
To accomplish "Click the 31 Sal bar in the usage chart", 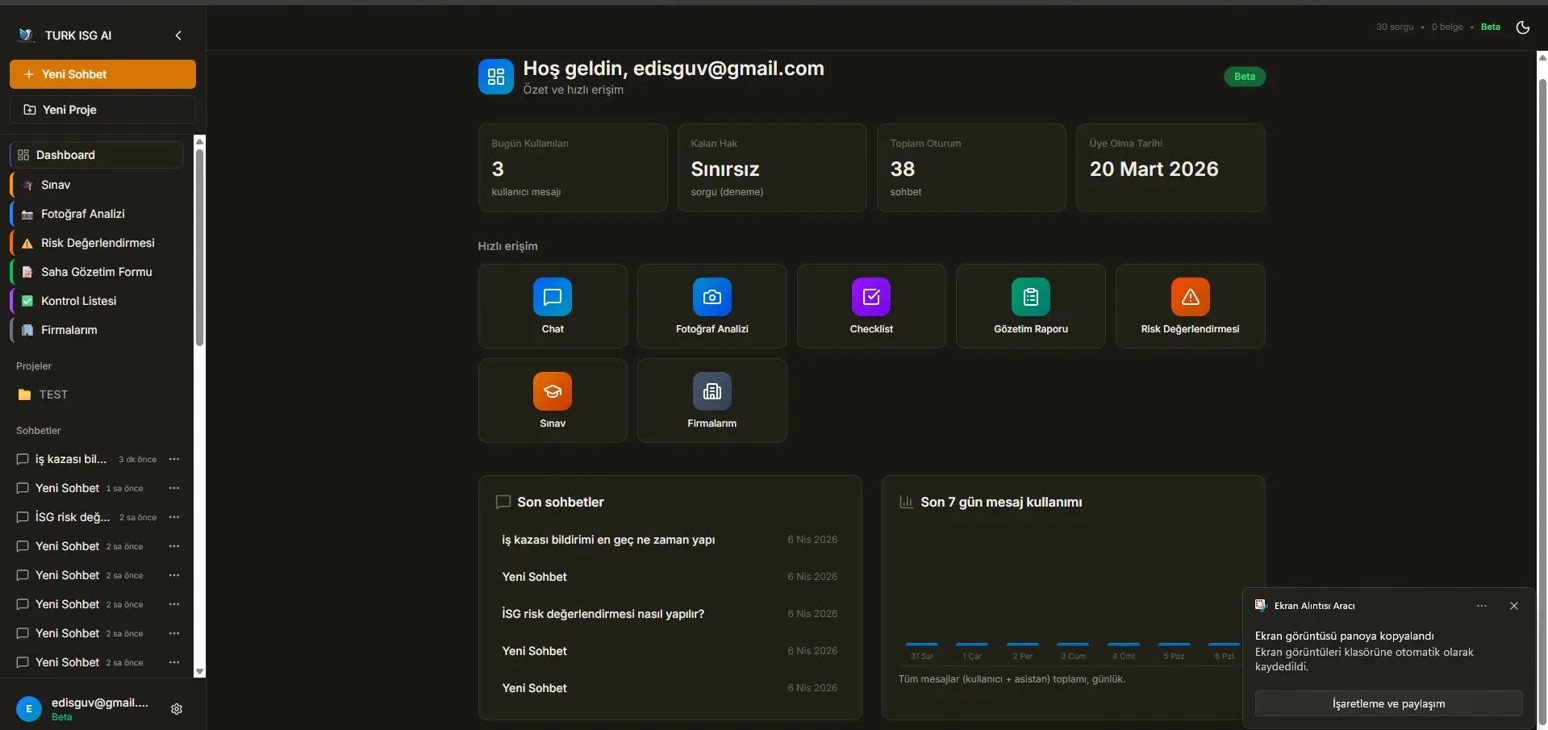I will [921, 645].
